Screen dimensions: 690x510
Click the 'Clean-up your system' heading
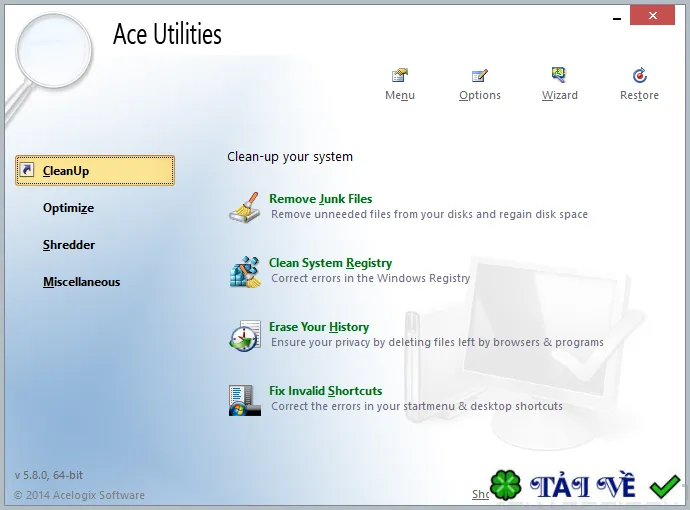(290, 157)
